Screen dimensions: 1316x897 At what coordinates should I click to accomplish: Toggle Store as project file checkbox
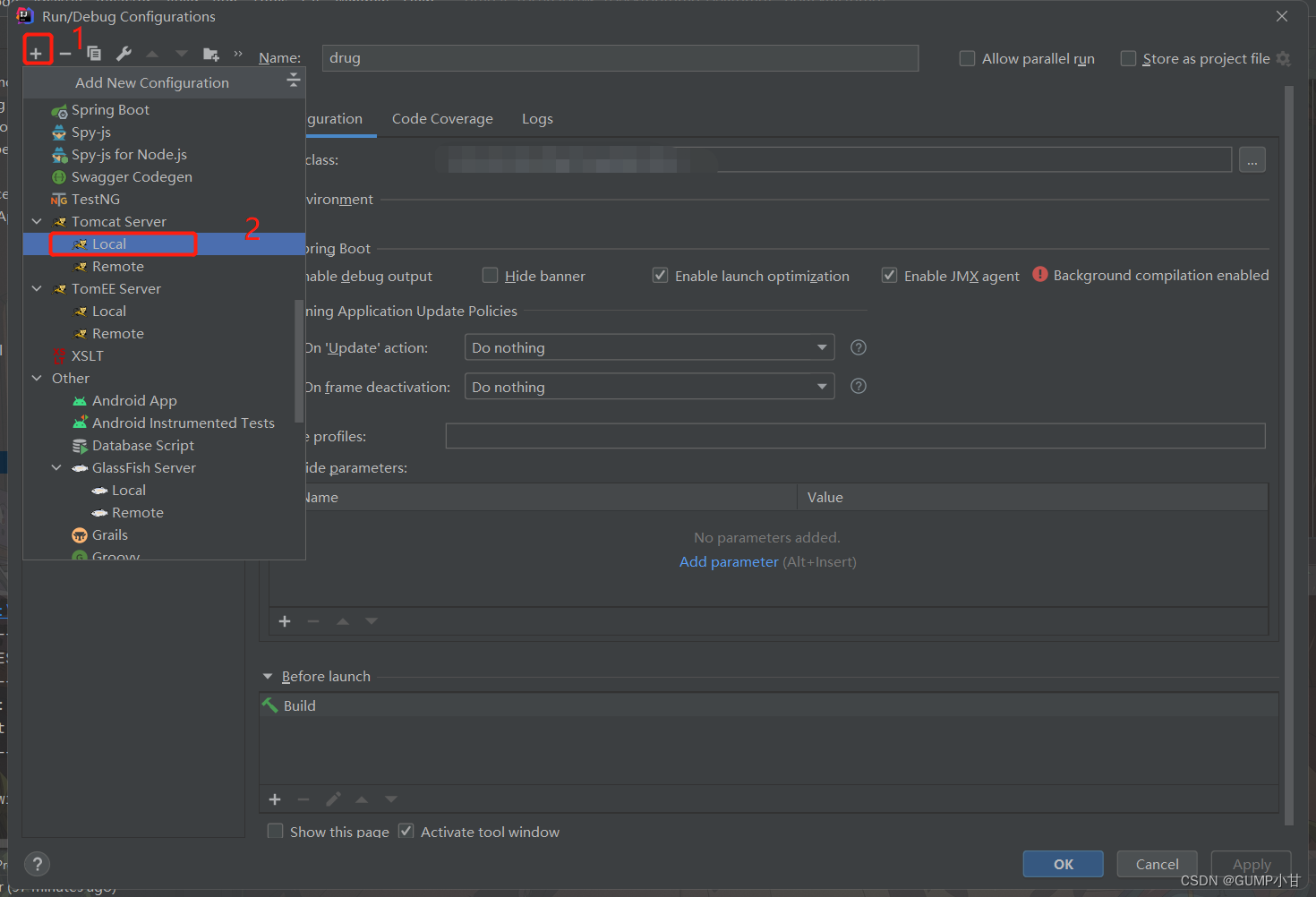[x=1128, y=58]
